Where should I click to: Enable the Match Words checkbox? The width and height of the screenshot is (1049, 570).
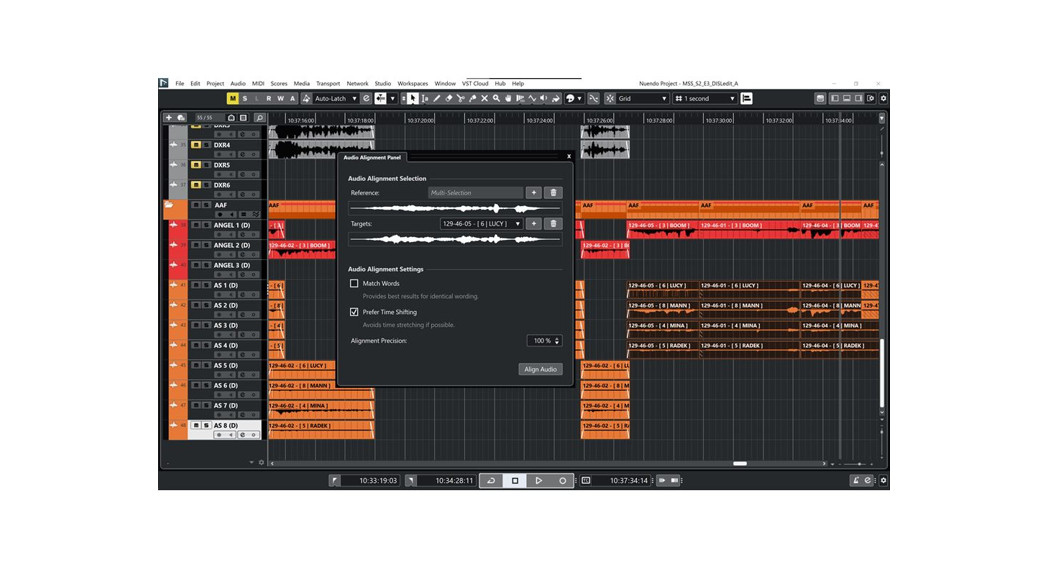(x=354, y=284)
